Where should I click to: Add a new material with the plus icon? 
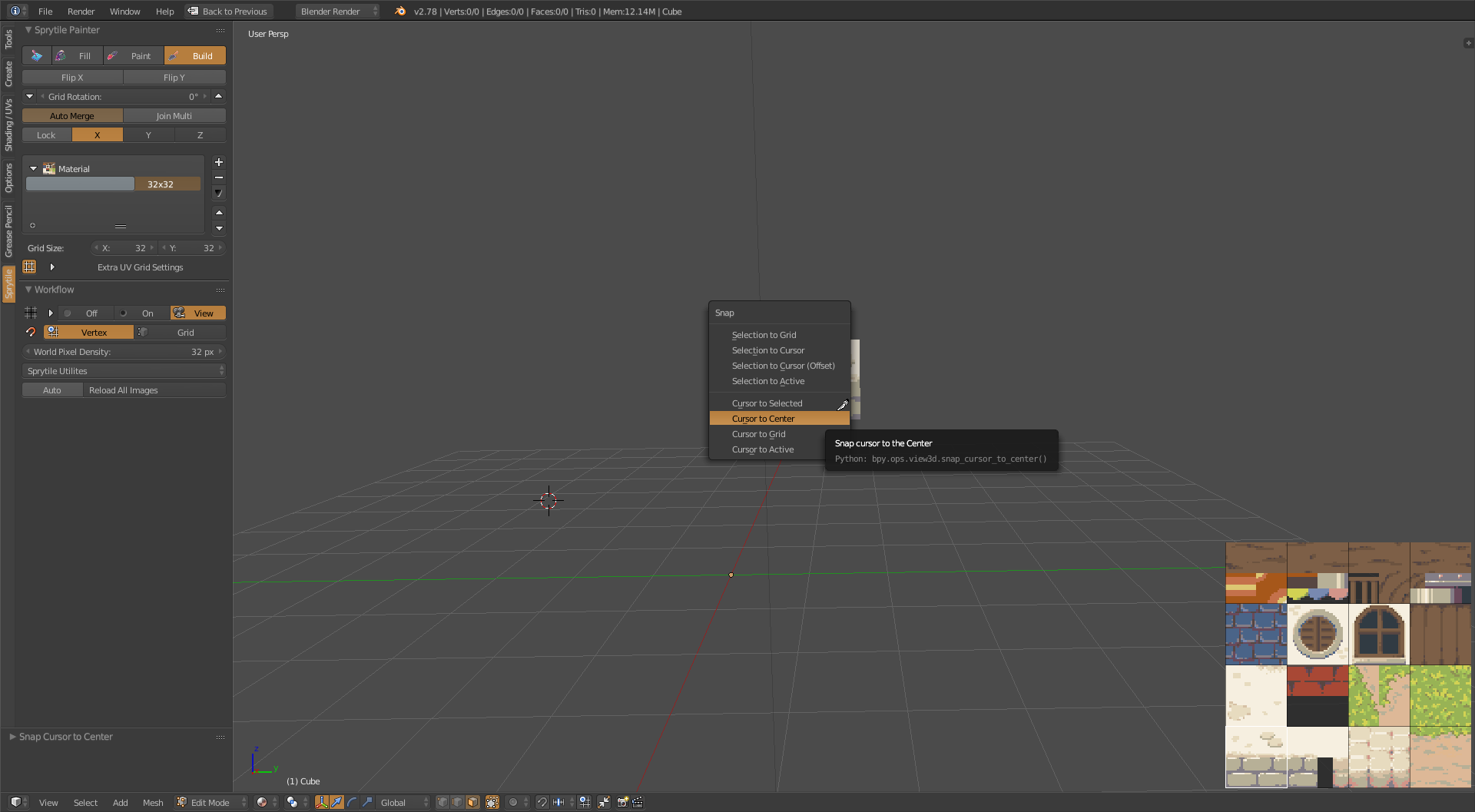219,162
